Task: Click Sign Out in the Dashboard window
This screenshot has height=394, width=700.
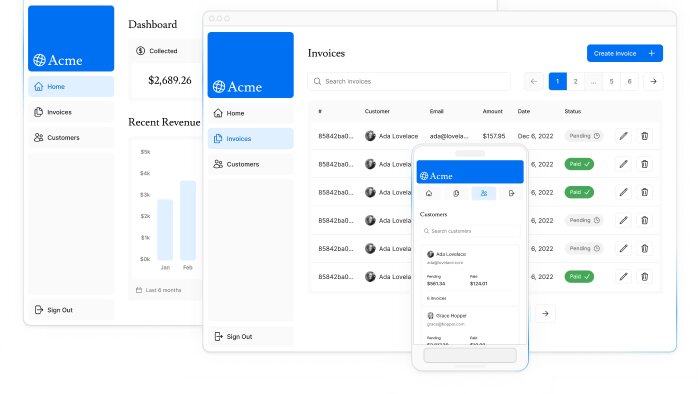Action: point(71,310)
